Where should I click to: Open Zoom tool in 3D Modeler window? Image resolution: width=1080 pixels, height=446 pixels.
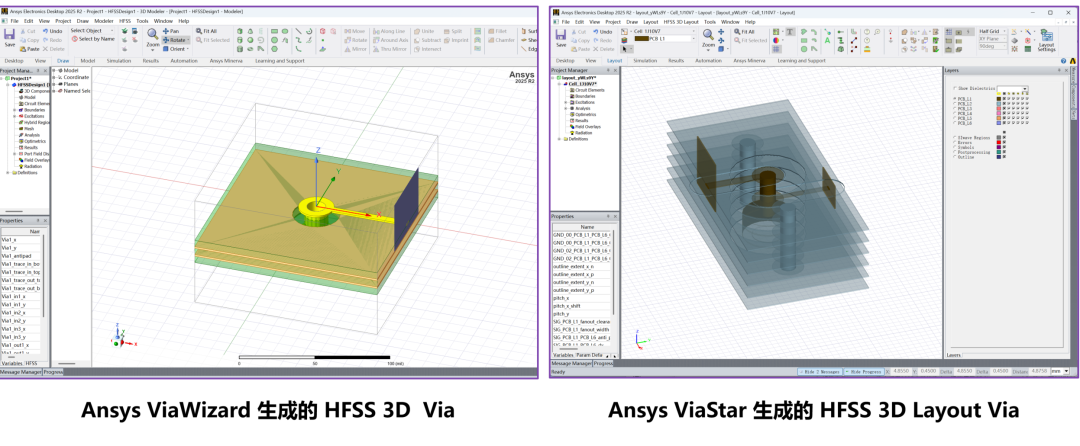click(152, 39)
